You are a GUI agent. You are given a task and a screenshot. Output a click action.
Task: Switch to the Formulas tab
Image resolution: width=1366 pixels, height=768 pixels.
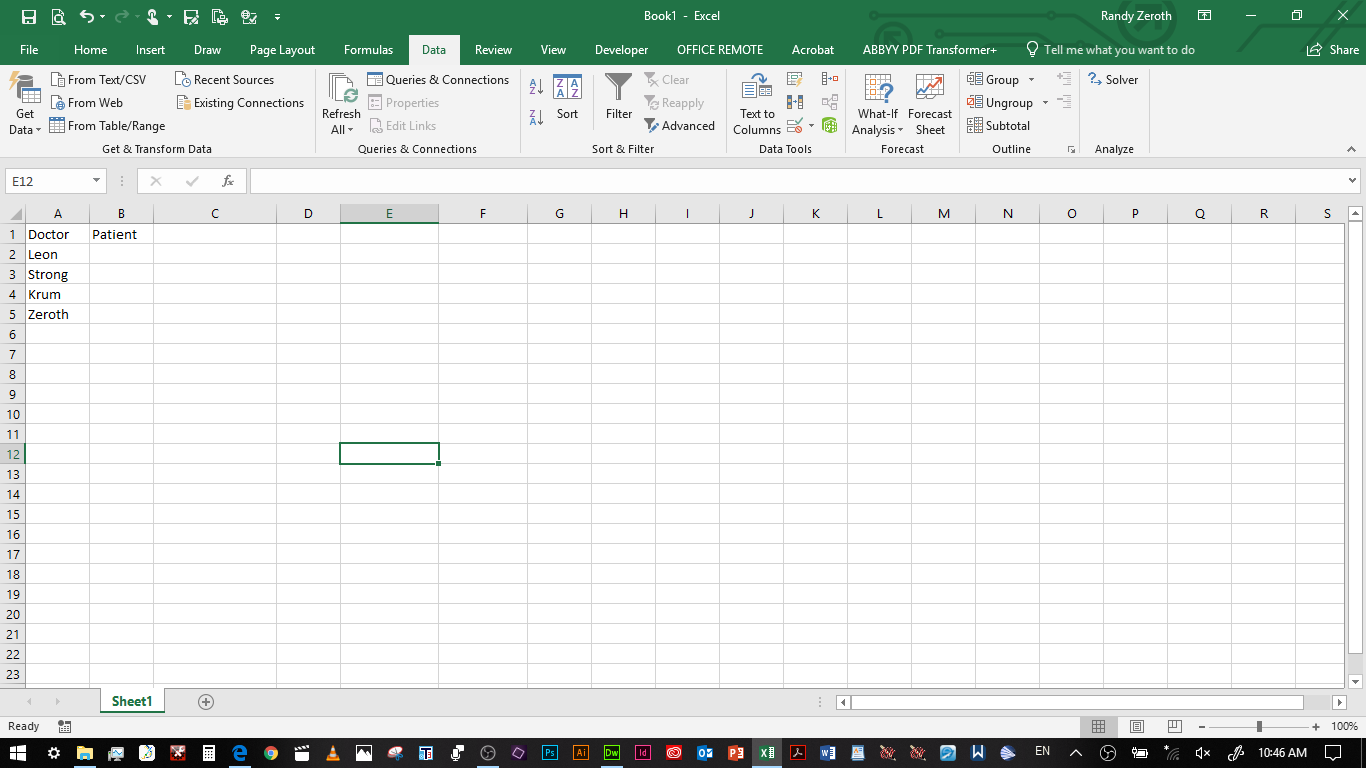[368, 50]
